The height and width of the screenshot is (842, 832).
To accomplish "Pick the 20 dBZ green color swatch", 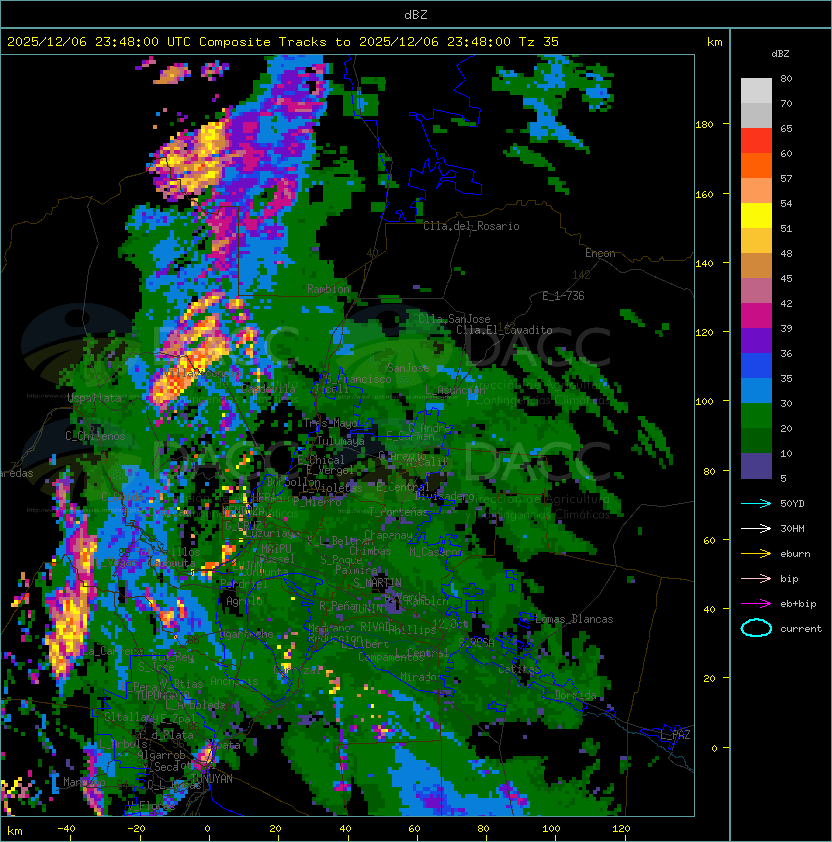I will (756, 440).
